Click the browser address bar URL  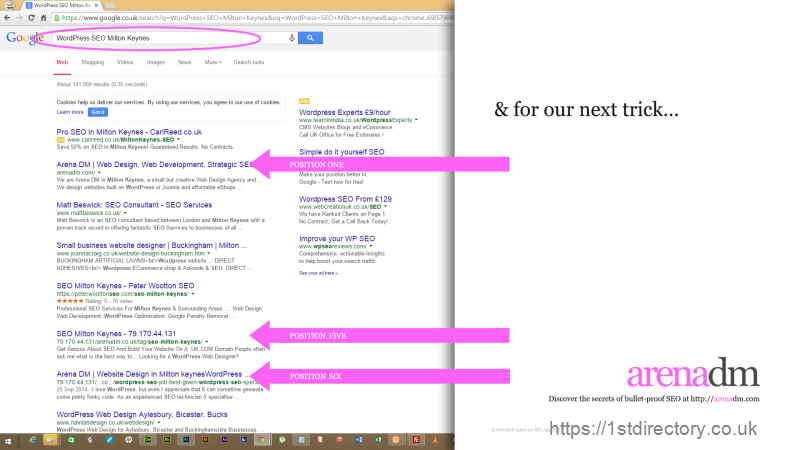point(255,18)
